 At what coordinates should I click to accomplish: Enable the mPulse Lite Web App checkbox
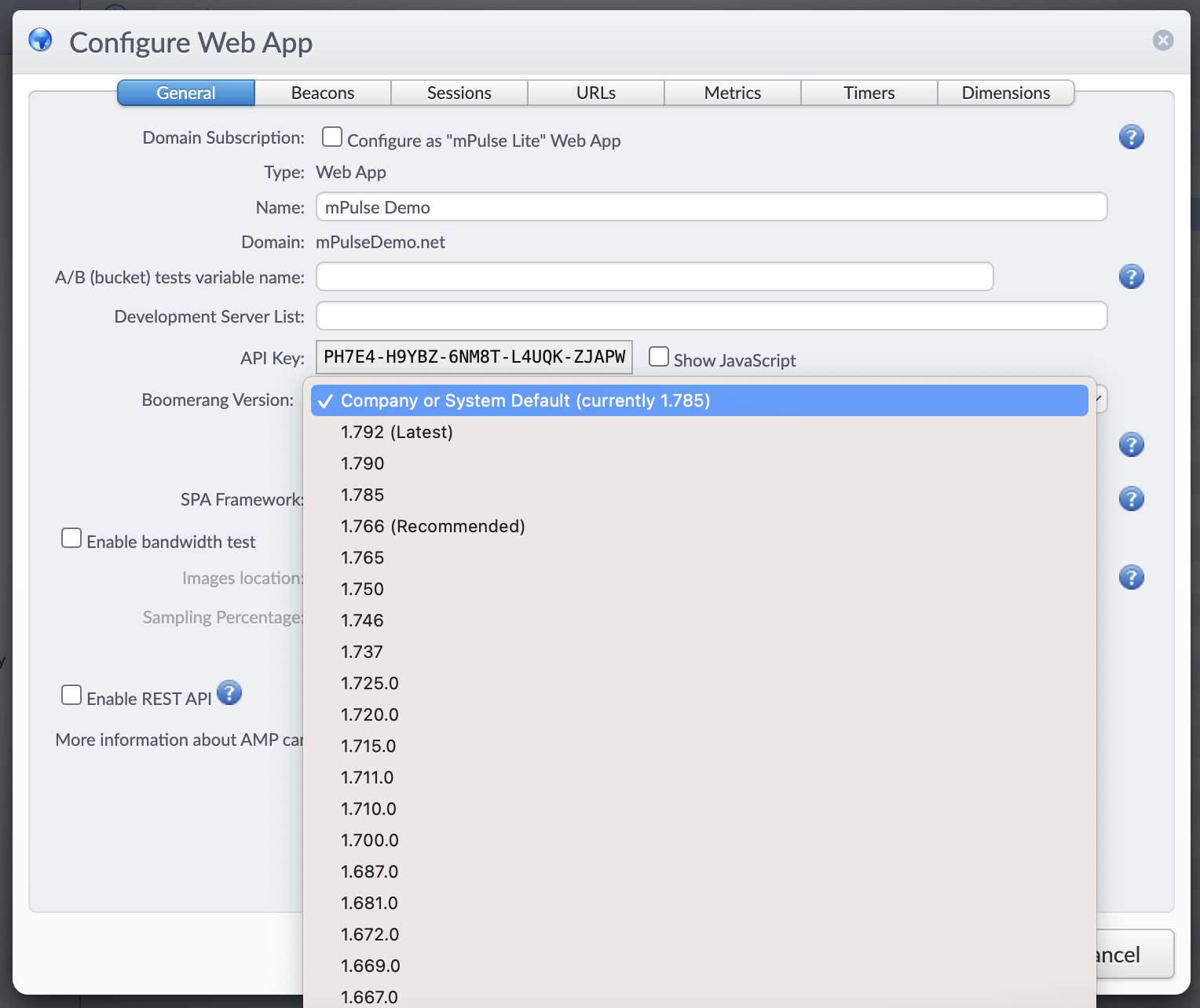tap(332, 137)
